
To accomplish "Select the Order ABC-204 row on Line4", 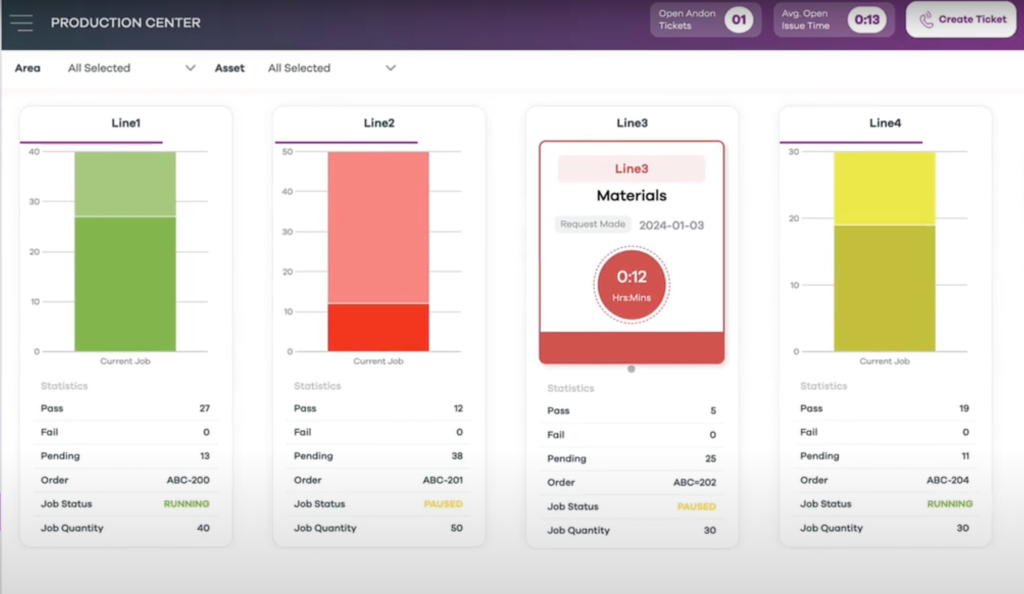I will pos(884,480).
